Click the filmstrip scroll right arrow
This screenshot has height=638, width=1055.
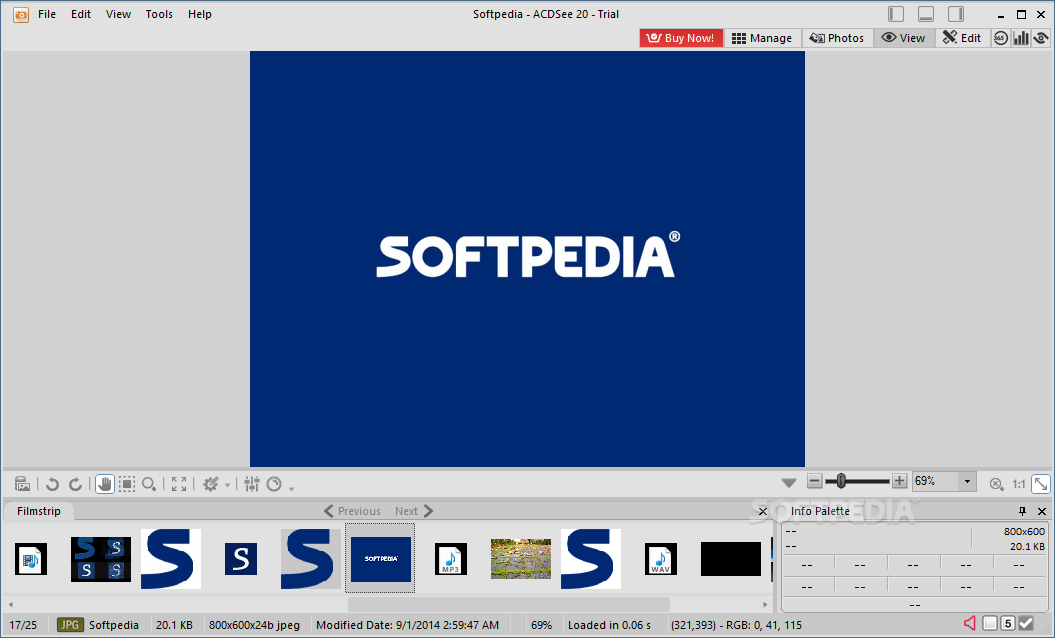click(765, 604)
